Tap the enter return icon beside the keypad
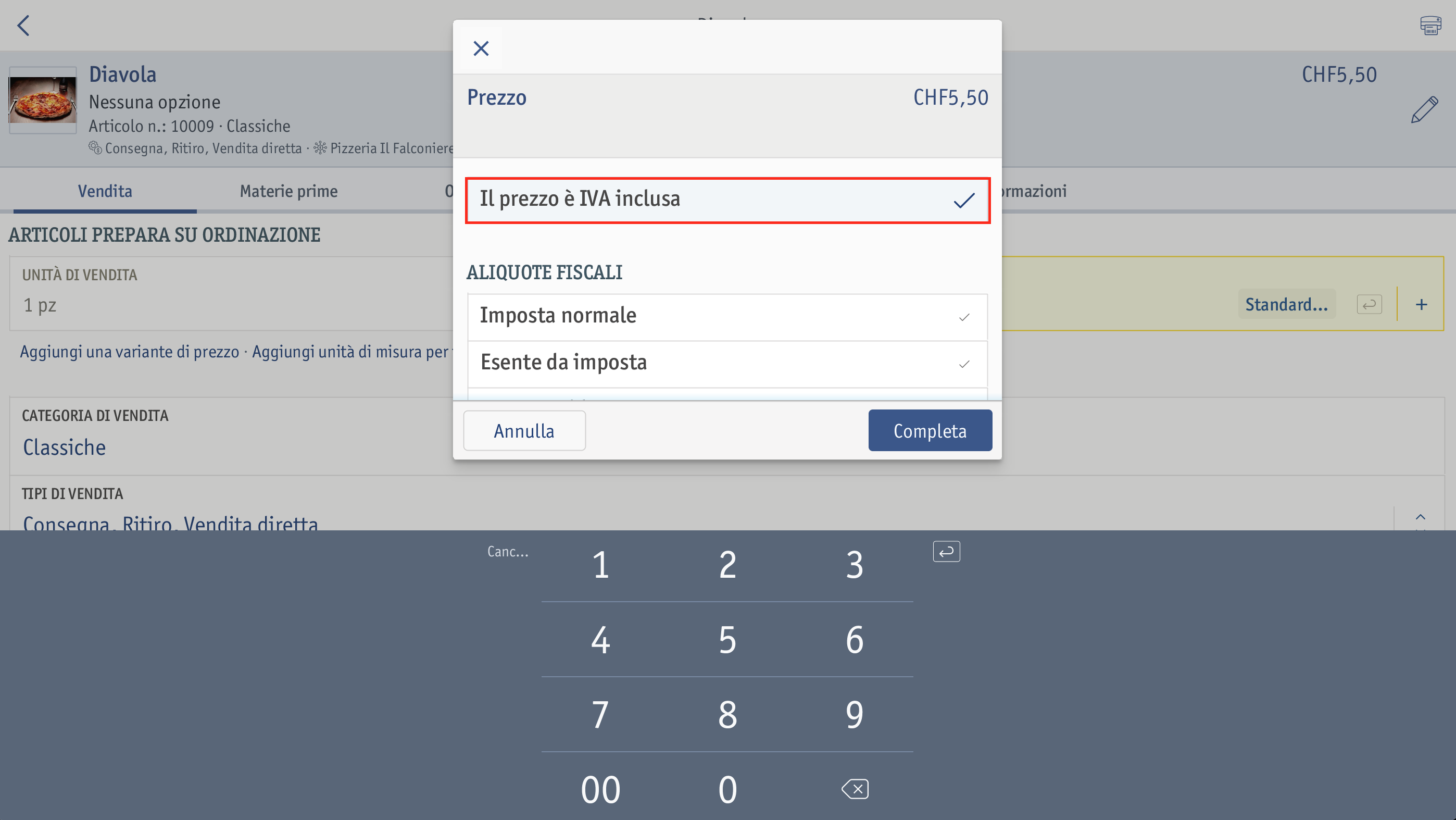The width and height of the screenshot is (1456, 820). 946,551
